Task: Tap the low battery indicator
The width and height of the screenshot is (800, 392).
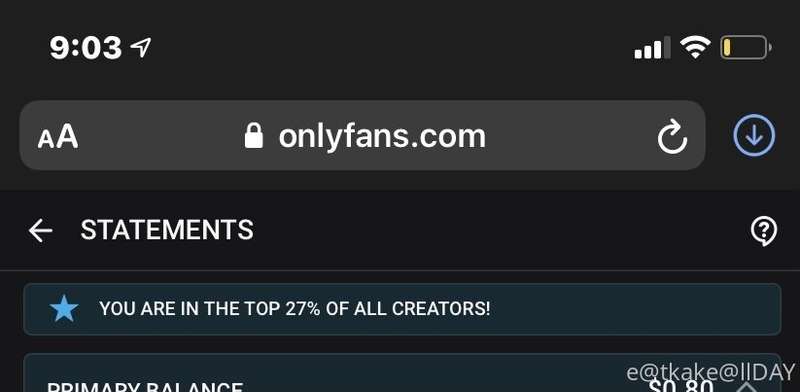Action: click(x=745, y=47)
